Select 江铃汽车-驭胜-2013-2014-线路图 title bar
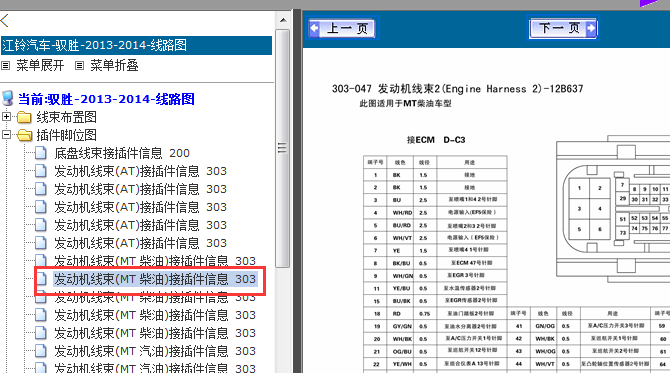The image size is (670, 373). point(136,45)
